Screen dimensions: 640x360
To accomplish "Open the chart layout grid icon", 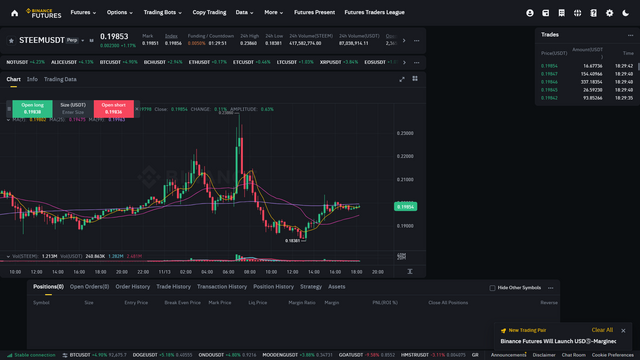I will [x=415, y=79].
